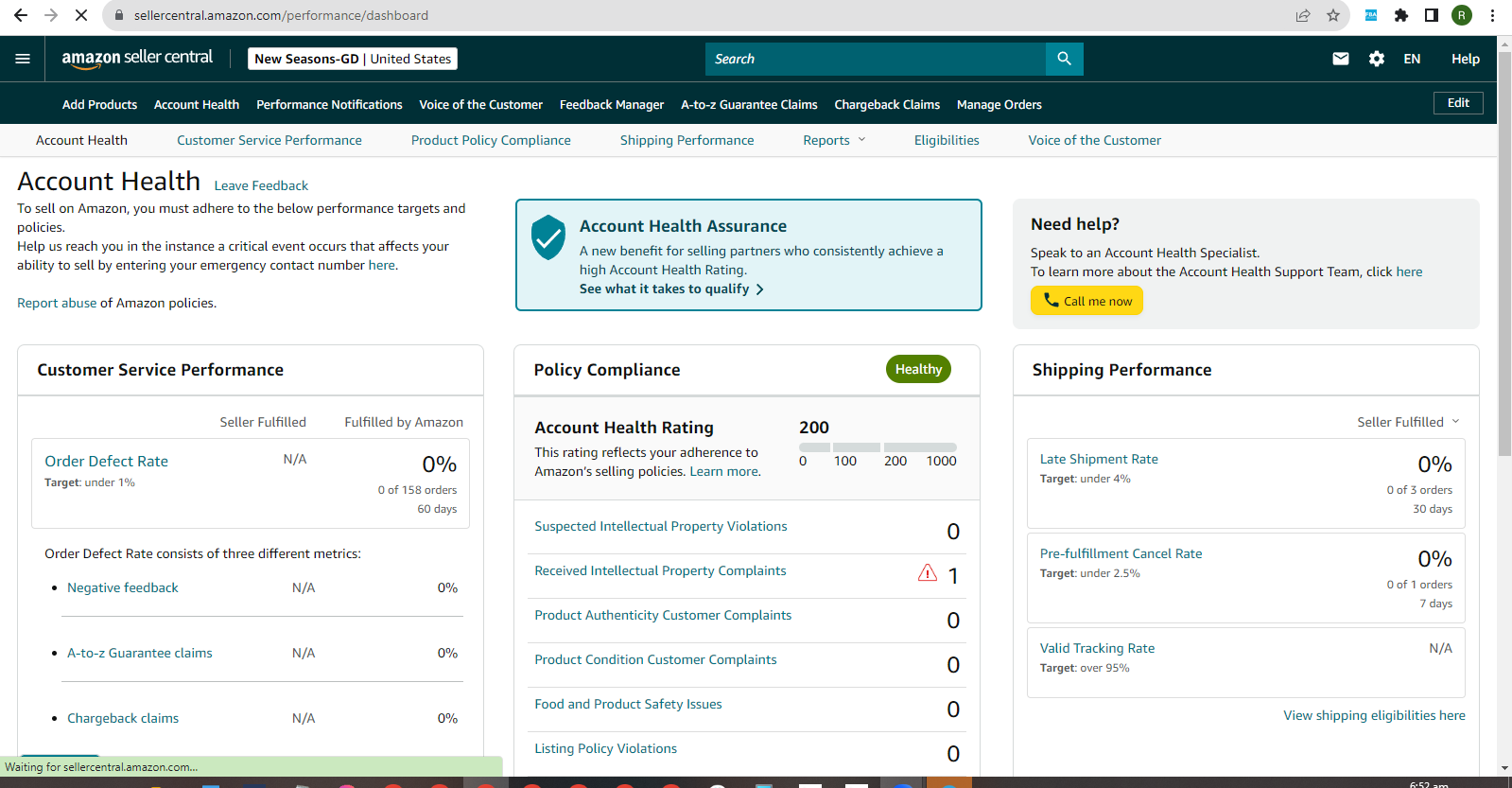The height and width of the screenshot is (788, 1512).
Task: Click the Amazon Seller Central logo
Action: tap(137, 59)
